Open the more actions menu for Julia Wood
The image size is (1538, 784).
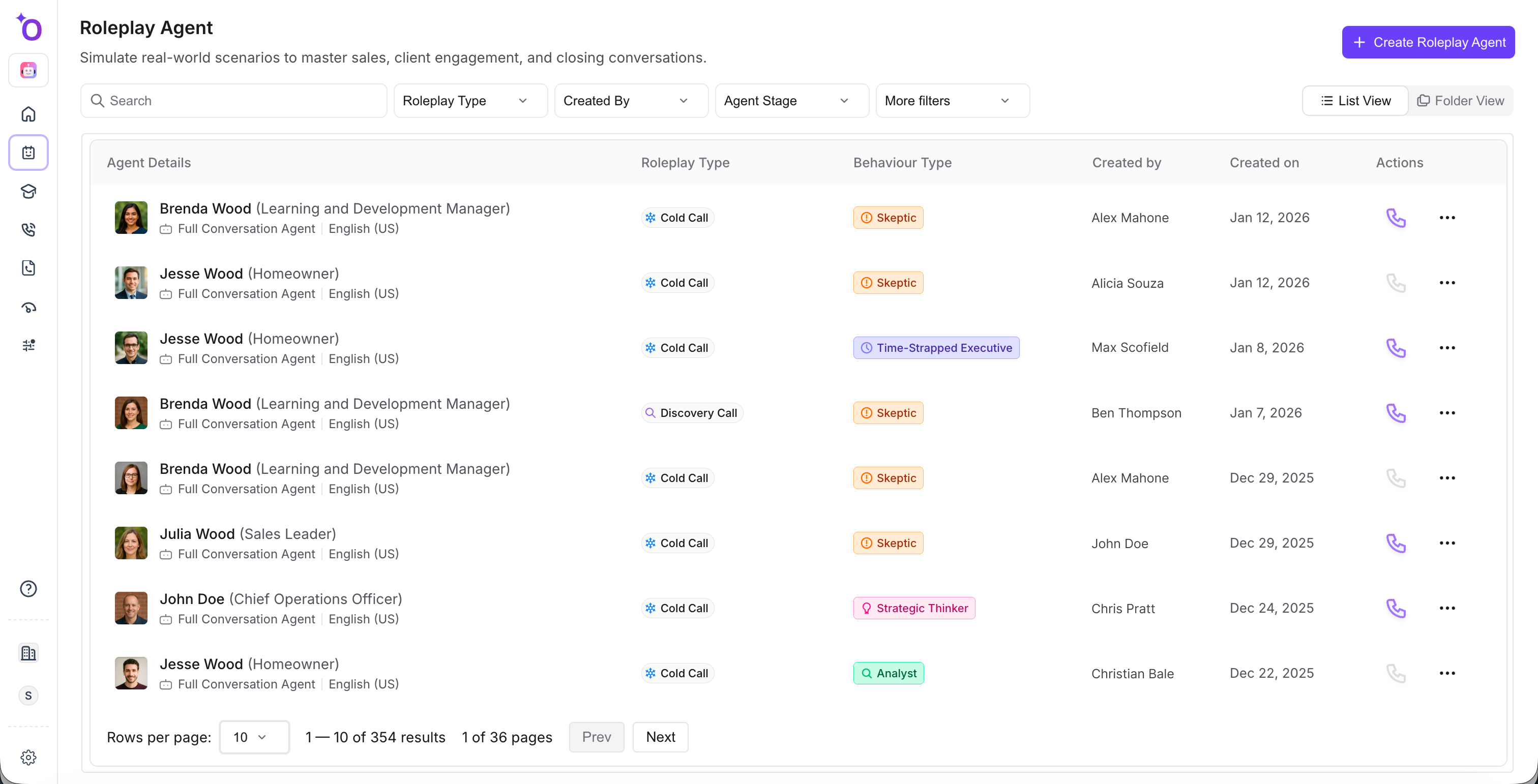coord(1446,543)
